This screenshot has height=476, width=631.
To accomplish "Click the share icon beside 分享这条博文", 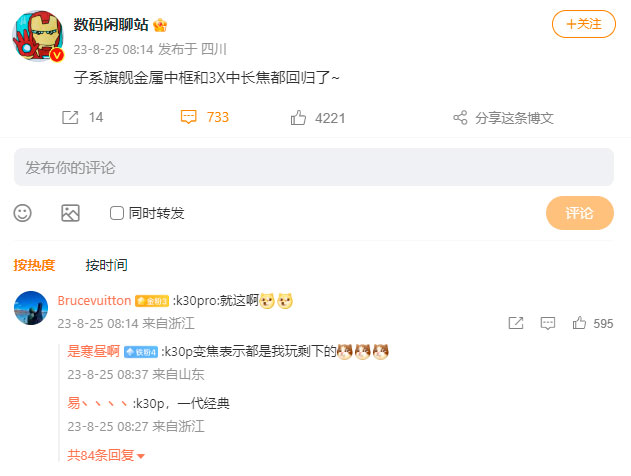I will tap(460, 117).
